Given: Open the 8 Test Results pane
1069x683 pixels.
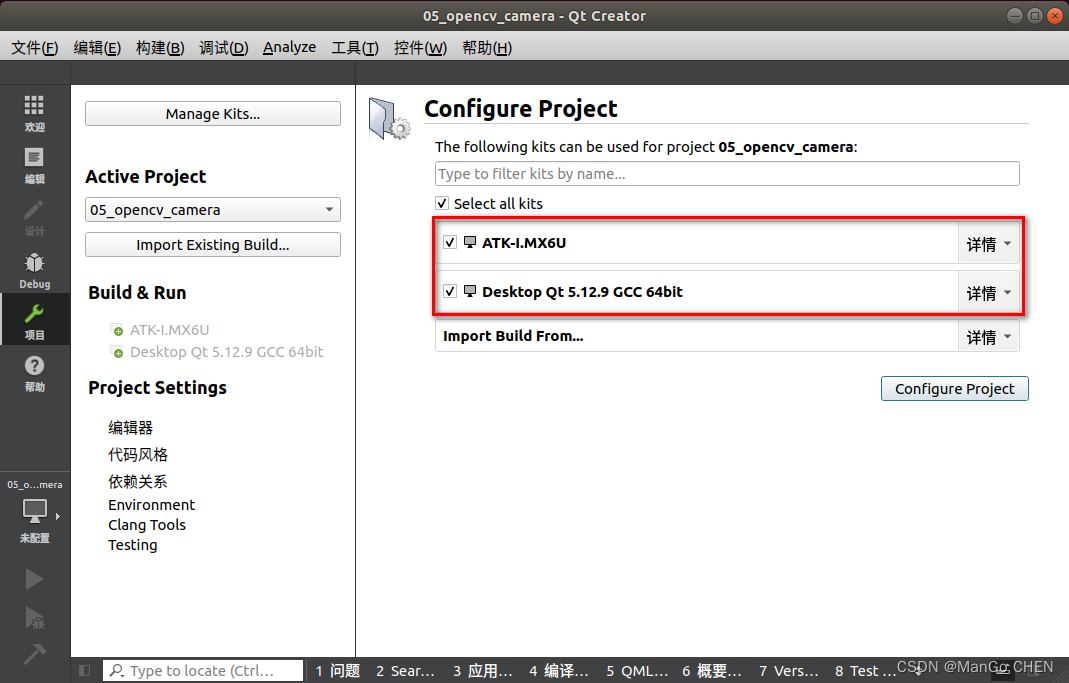Looking at the screenshot, I should pyautogui.click(x=865, y=671).
